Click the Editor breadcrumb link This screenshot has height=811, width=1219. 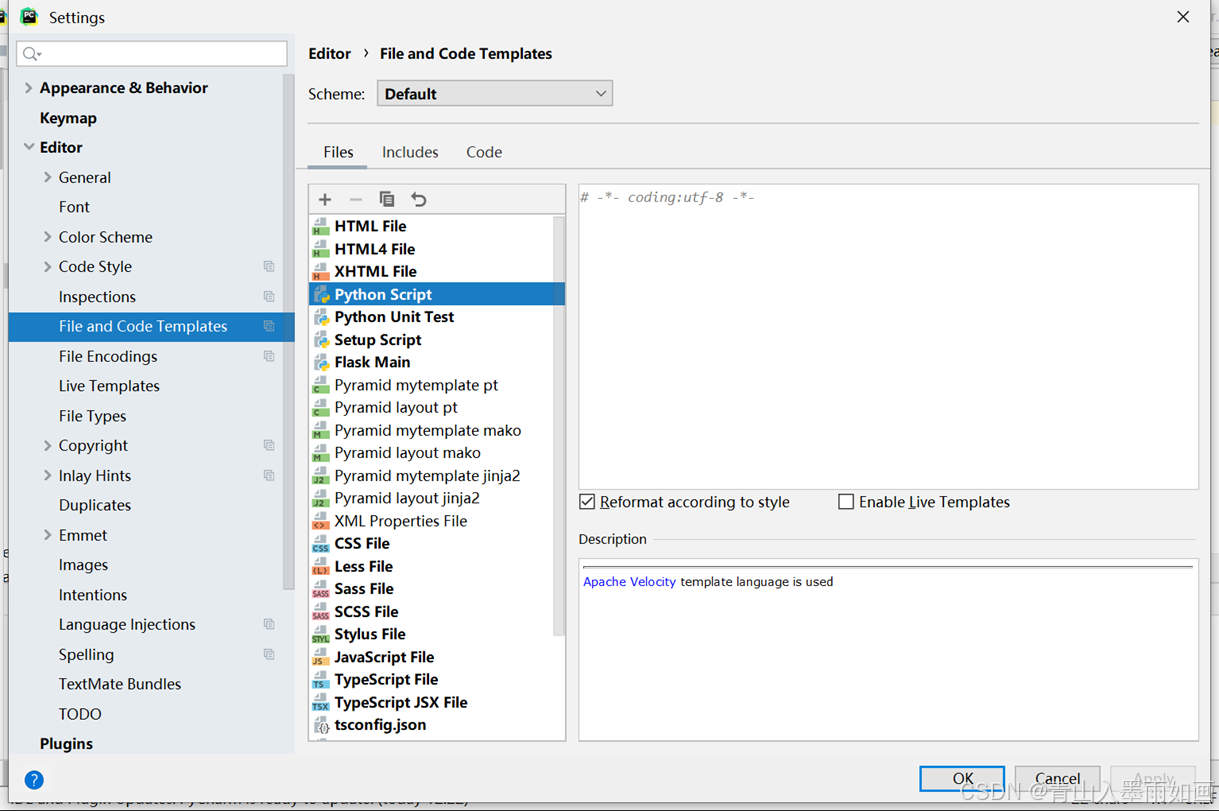point(329,54)
